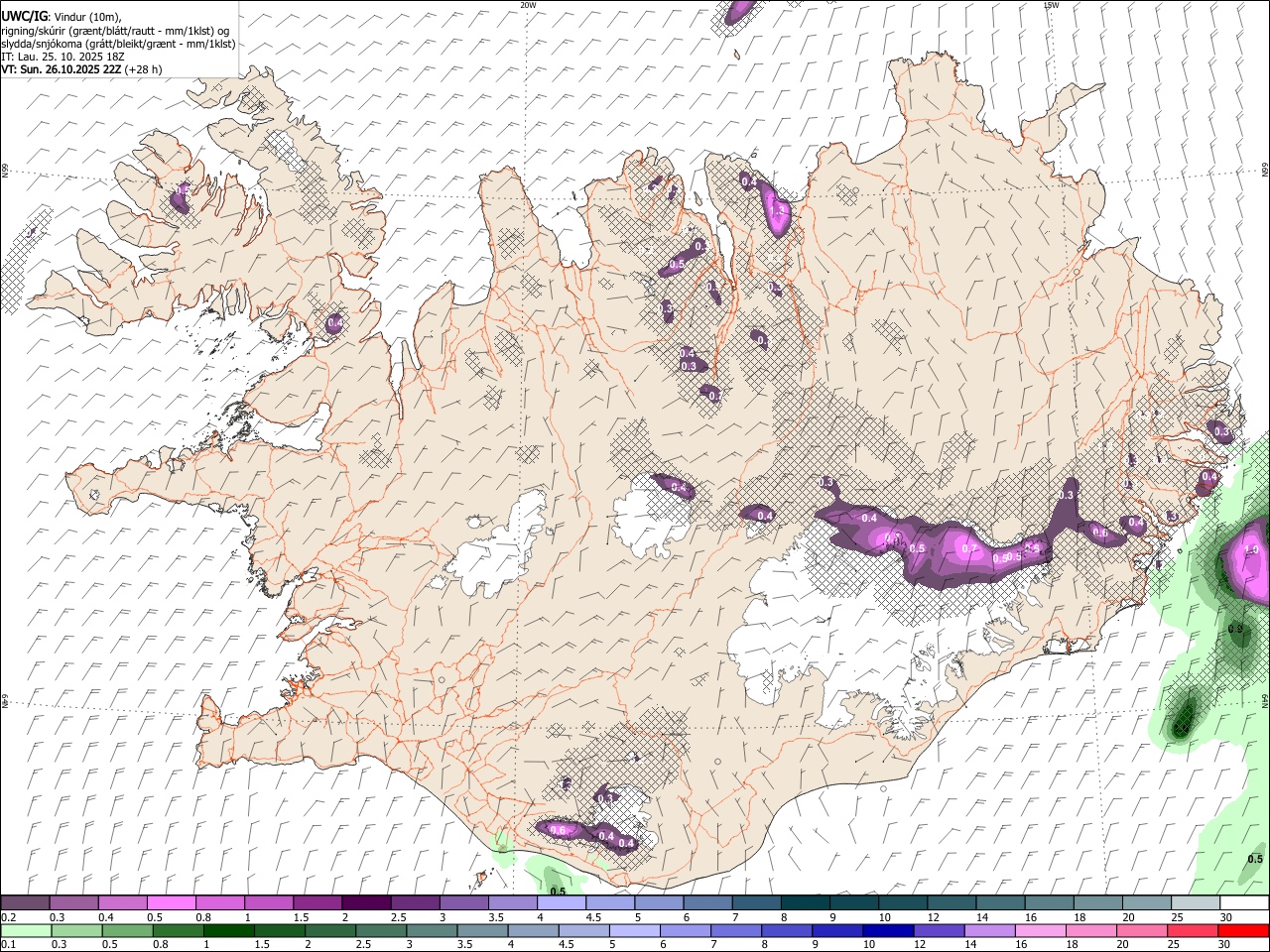Click the white swatch labeled 30 ending the upper legend

point(1244,903)
